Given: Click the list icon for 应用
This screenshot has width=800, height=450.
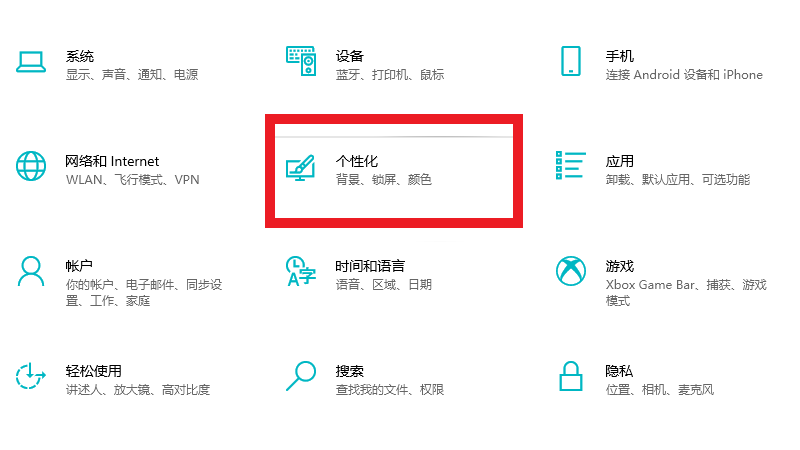Looking at the screenshot, I should [x=571, y=167].
